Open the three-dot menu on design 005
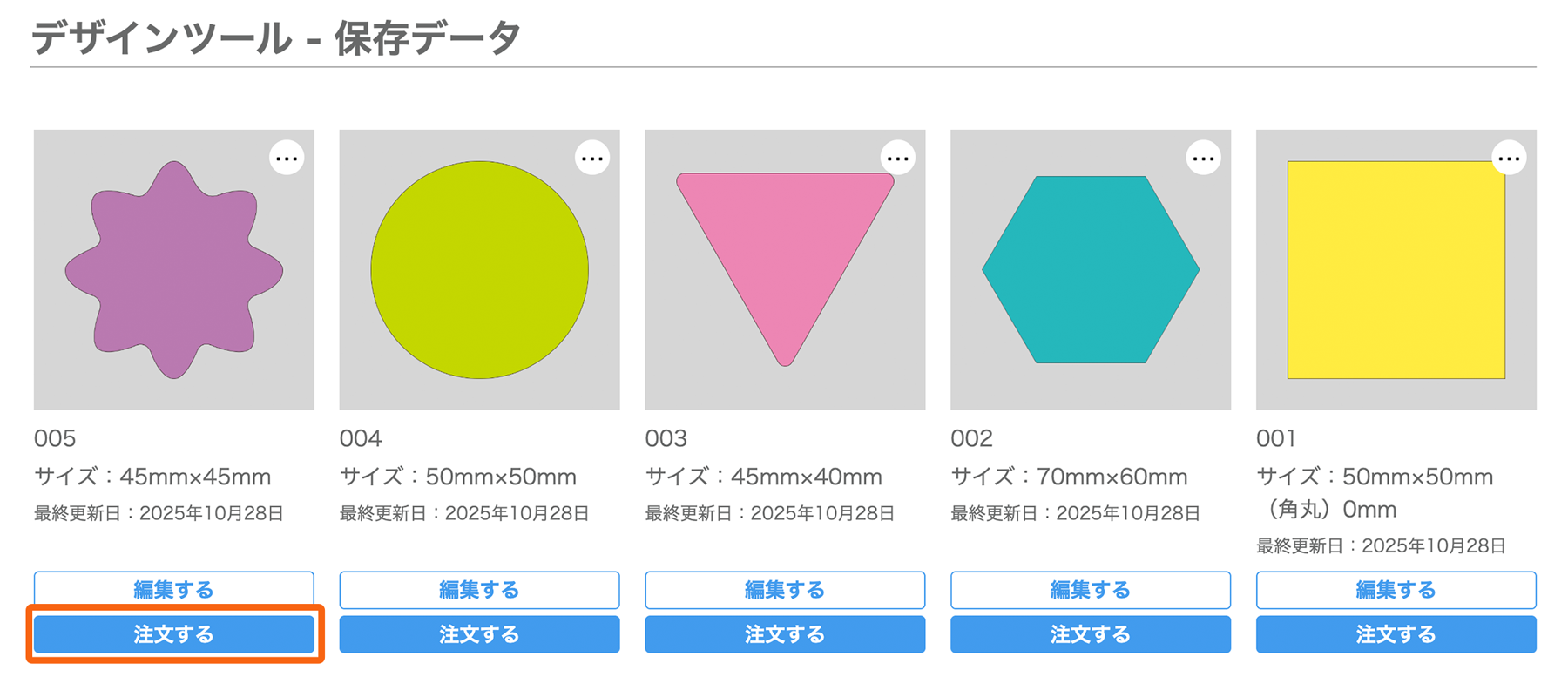 click(287, 159)
